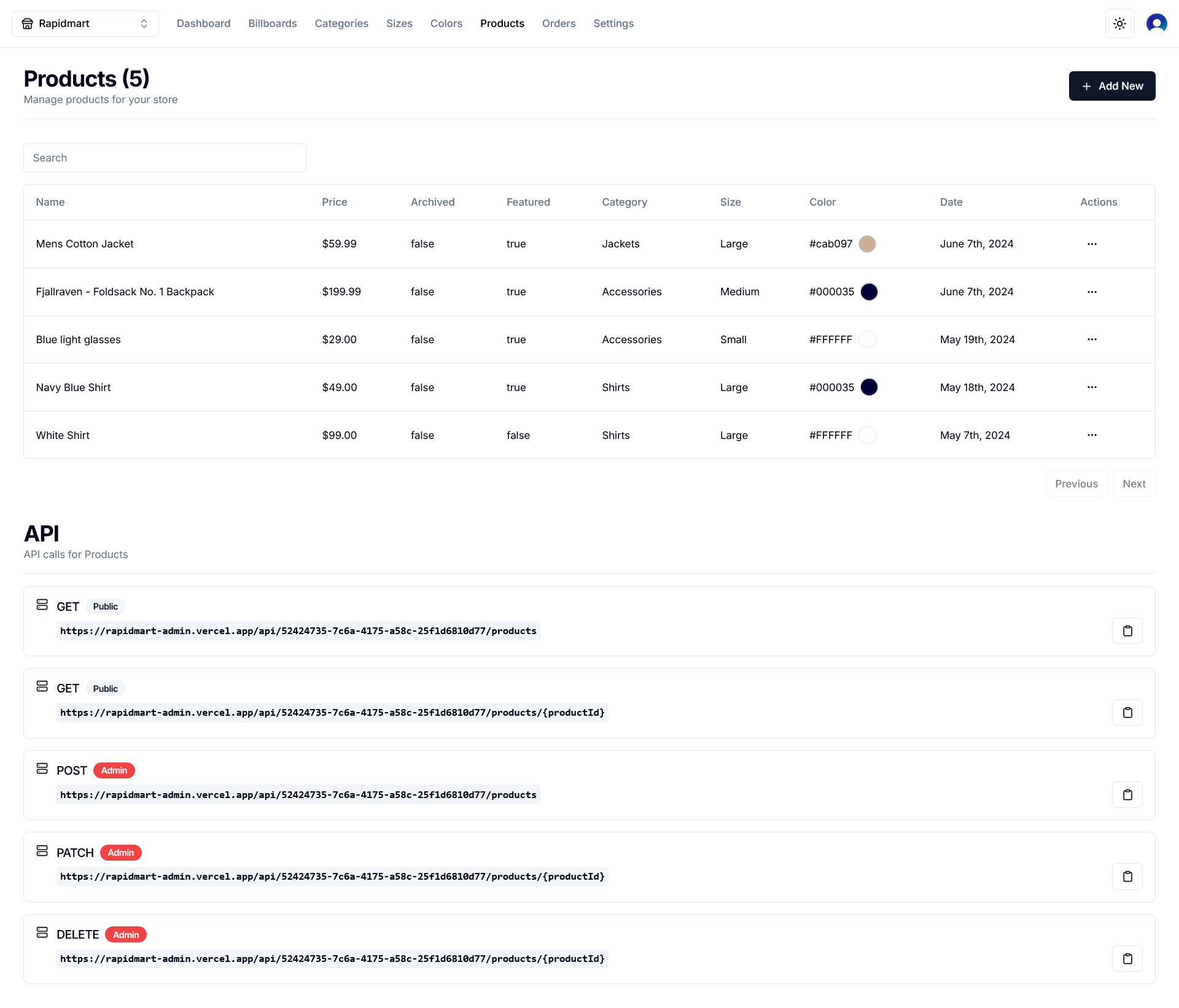Copy the PATCH products endpoint URL
1179x1008 pixels.
(x=1127, y=877)
